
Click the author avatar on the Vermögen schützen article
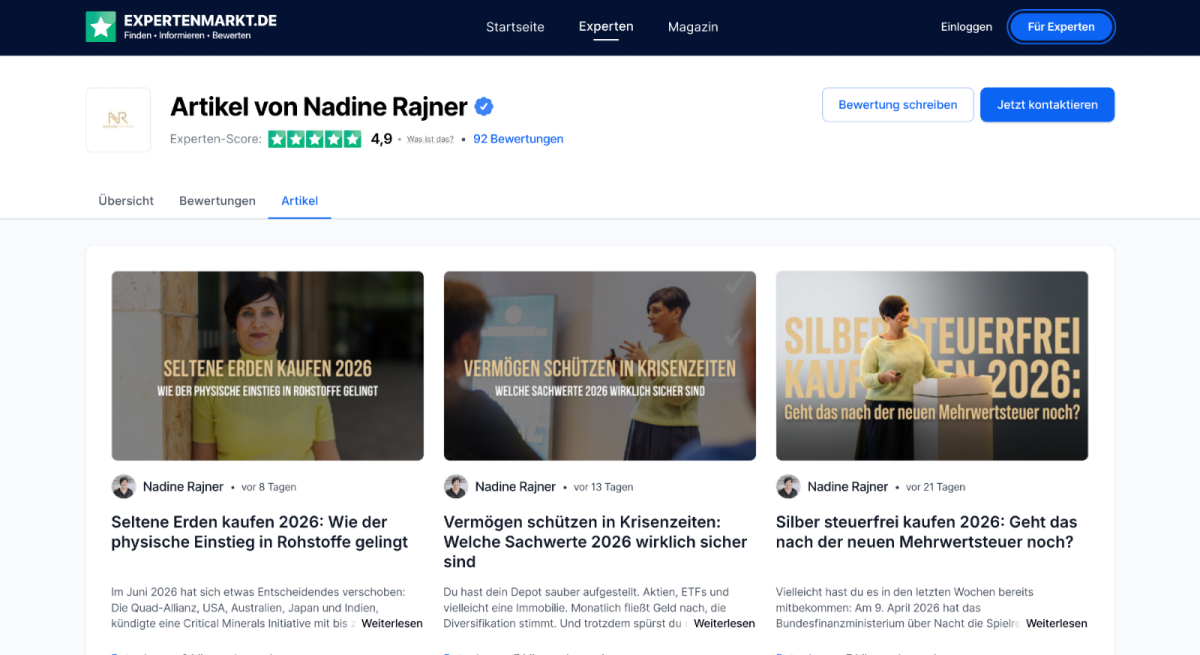pyautogui.click(x=456, y=487)
